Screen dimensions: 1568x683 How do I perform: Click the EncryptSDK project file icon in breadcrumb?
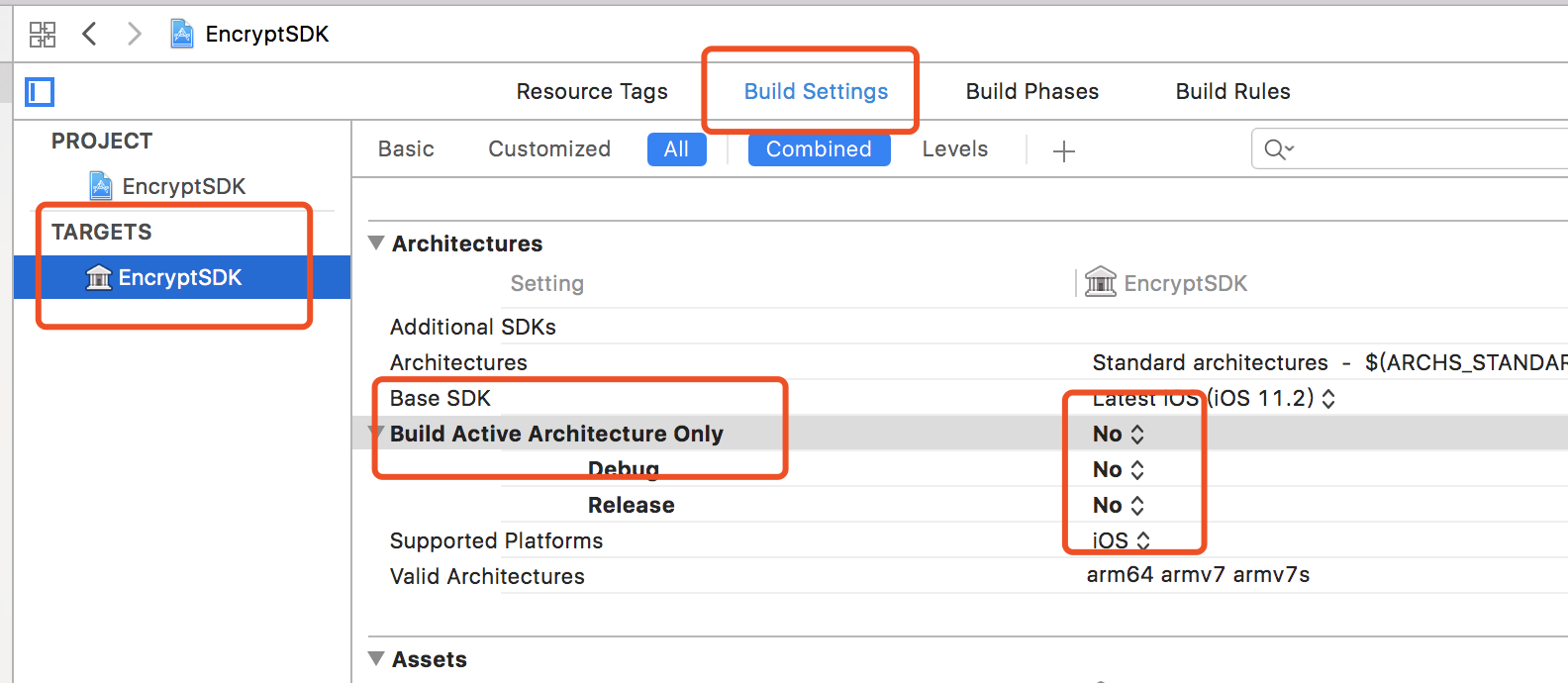tap(182, 35)
